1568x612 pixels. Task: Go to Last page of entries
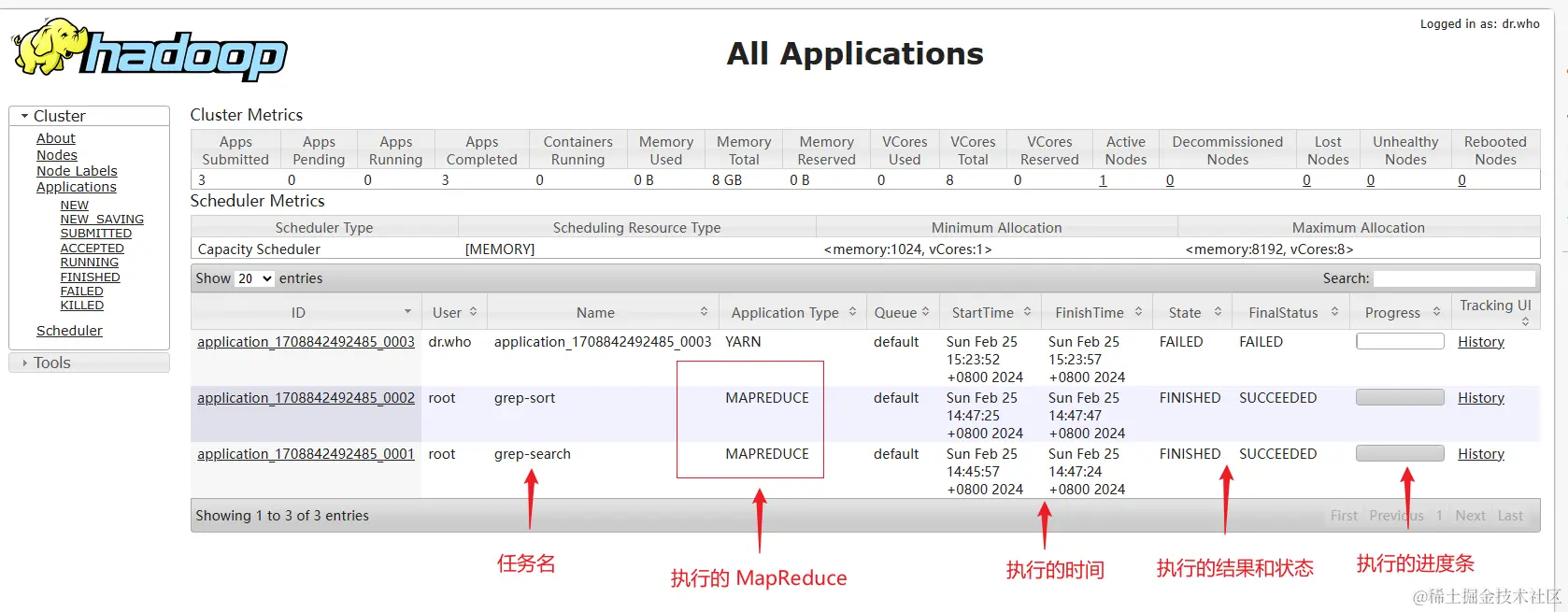[x=1510, y=516]
